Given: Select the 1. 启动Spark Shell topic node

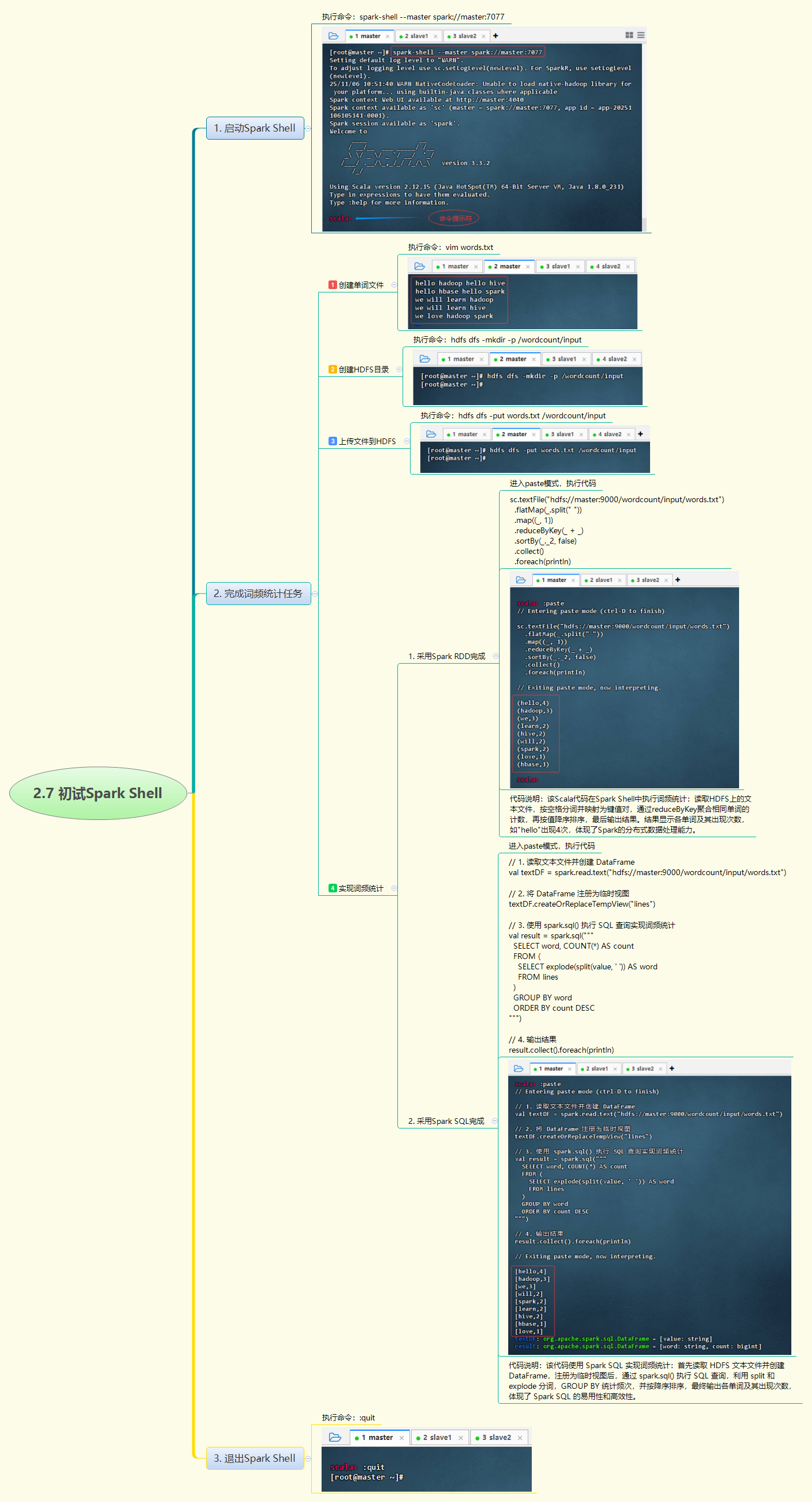Looking at the screenshot, I should click(x=255, y=128).
